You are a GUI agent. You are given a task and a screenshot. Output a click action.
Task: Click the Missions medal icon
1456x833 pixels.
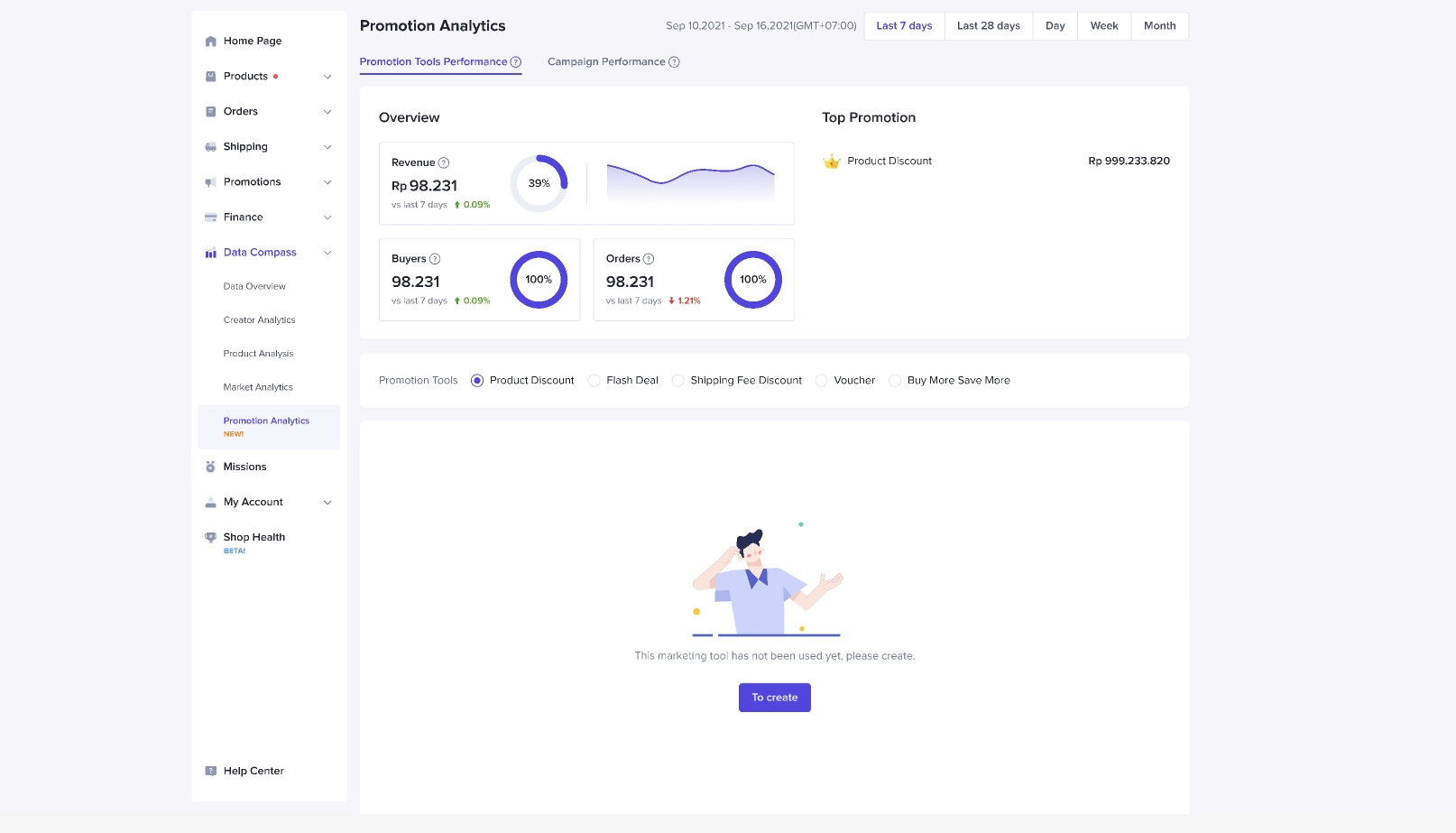pos(210,467)
